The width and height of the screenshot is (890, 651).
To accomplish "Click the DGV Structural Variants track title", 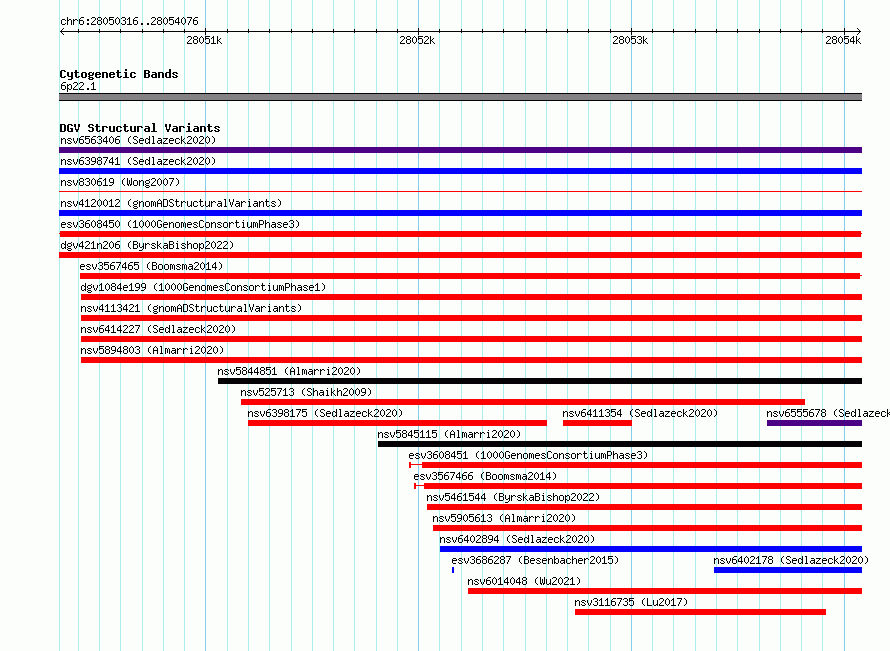I will click(x=140, y=128).
